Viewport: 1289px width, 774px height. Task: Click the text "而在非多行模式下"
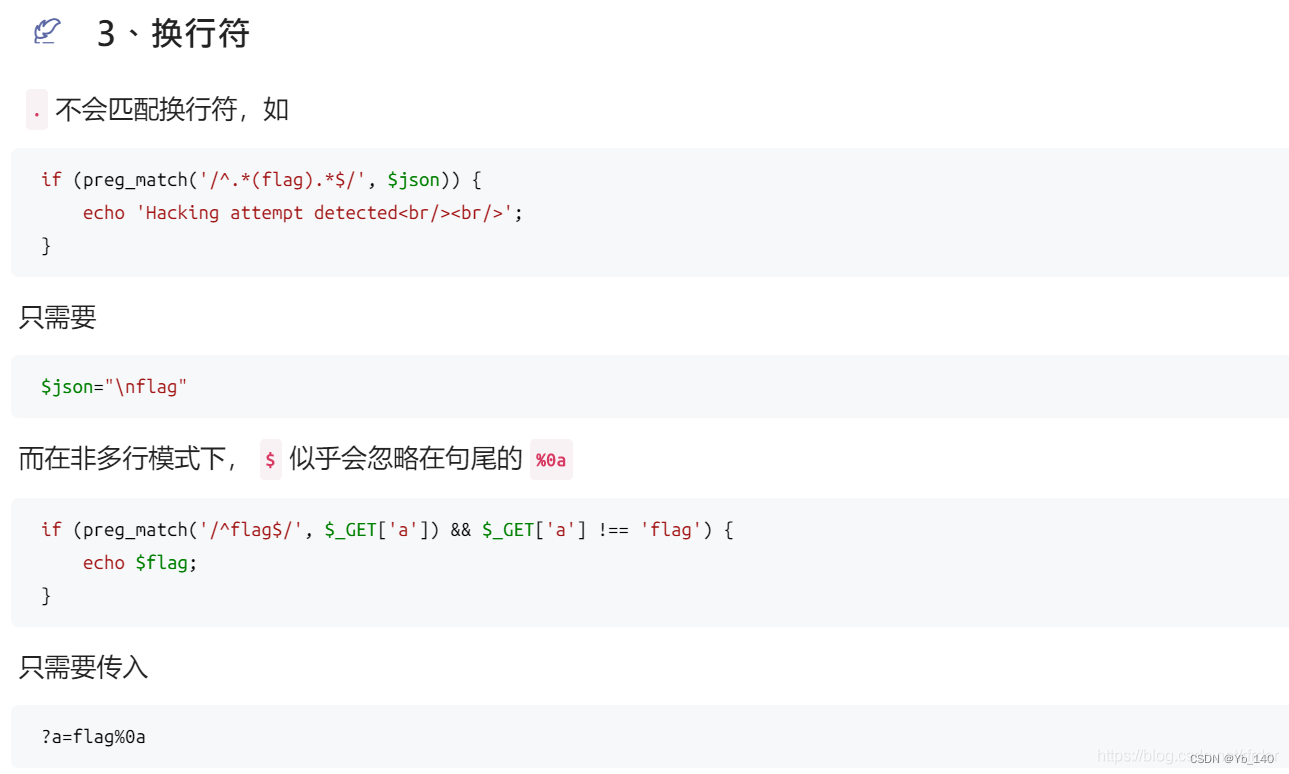coord(125,459)
